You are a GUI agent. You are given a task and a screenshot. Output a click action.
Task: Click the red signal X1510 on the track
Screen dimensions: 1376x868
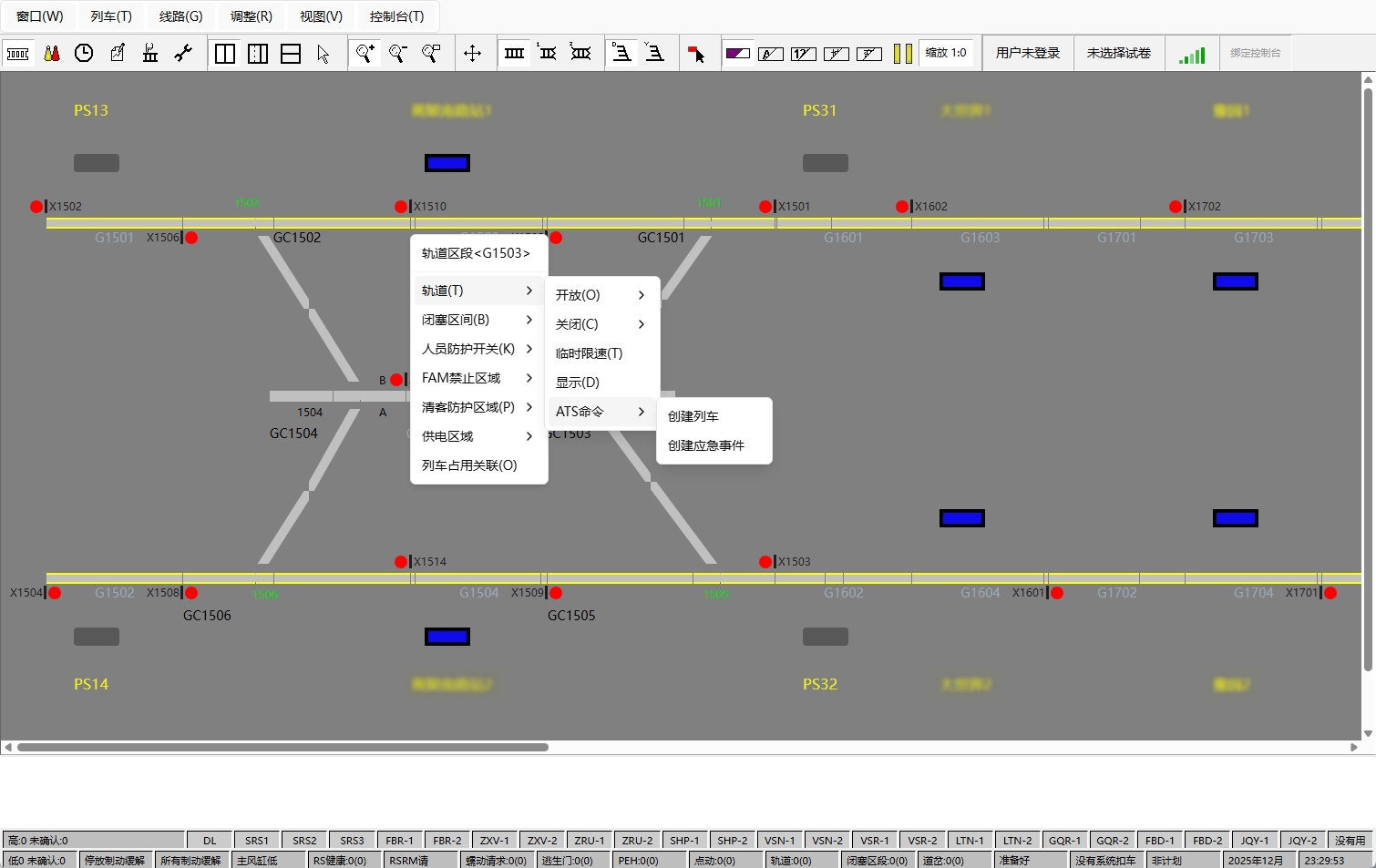(401, 207)
